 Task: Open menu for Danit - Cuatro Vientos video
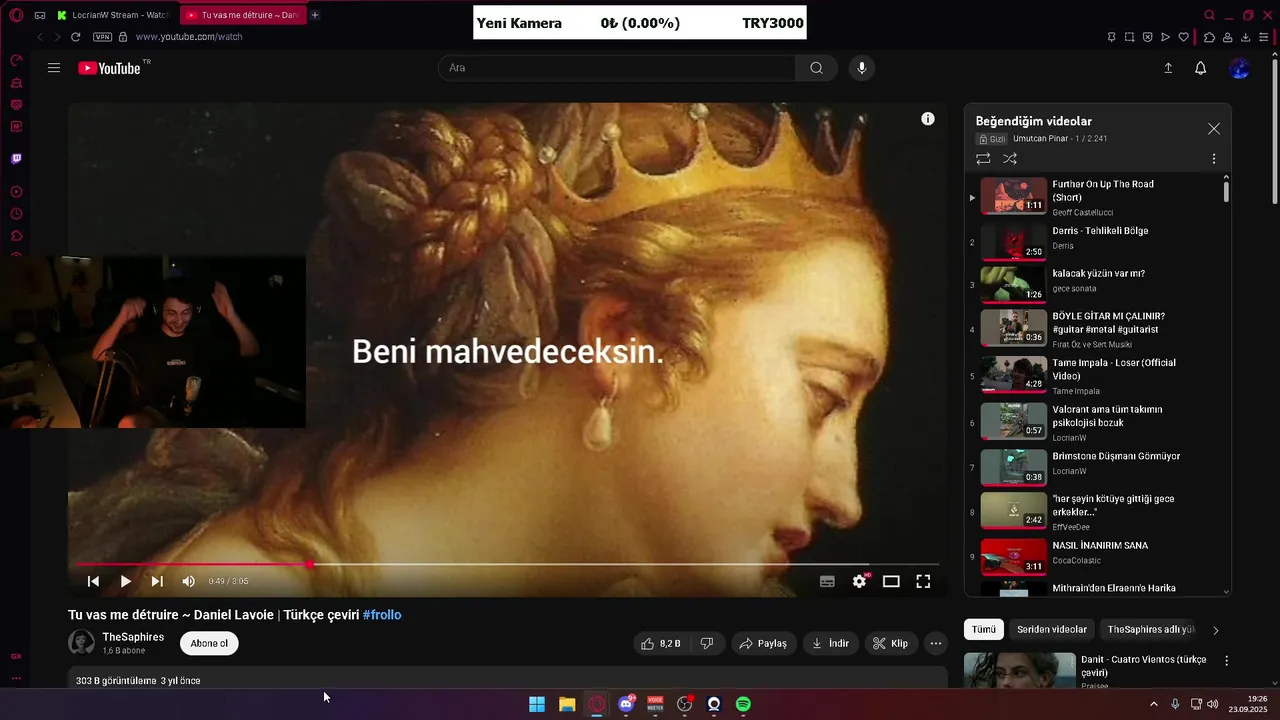pyautogui.click(x=1227, y=661)
